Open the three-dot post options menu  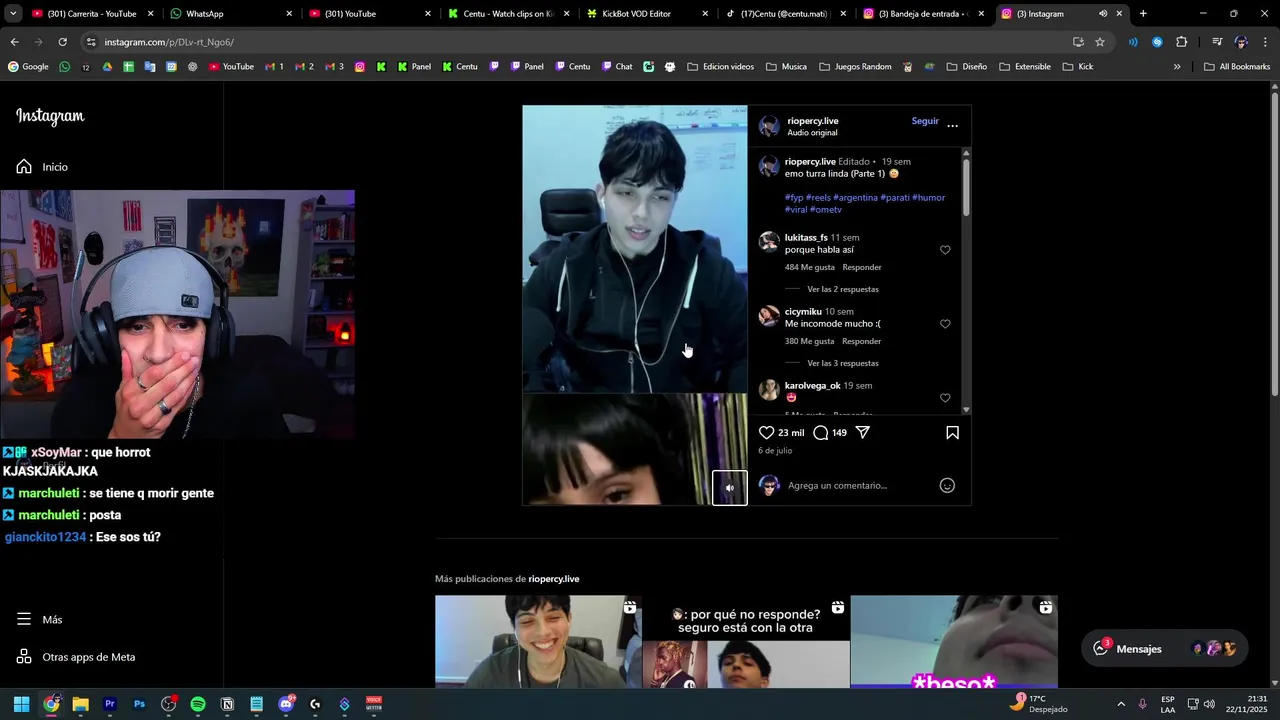coord(952,126)
